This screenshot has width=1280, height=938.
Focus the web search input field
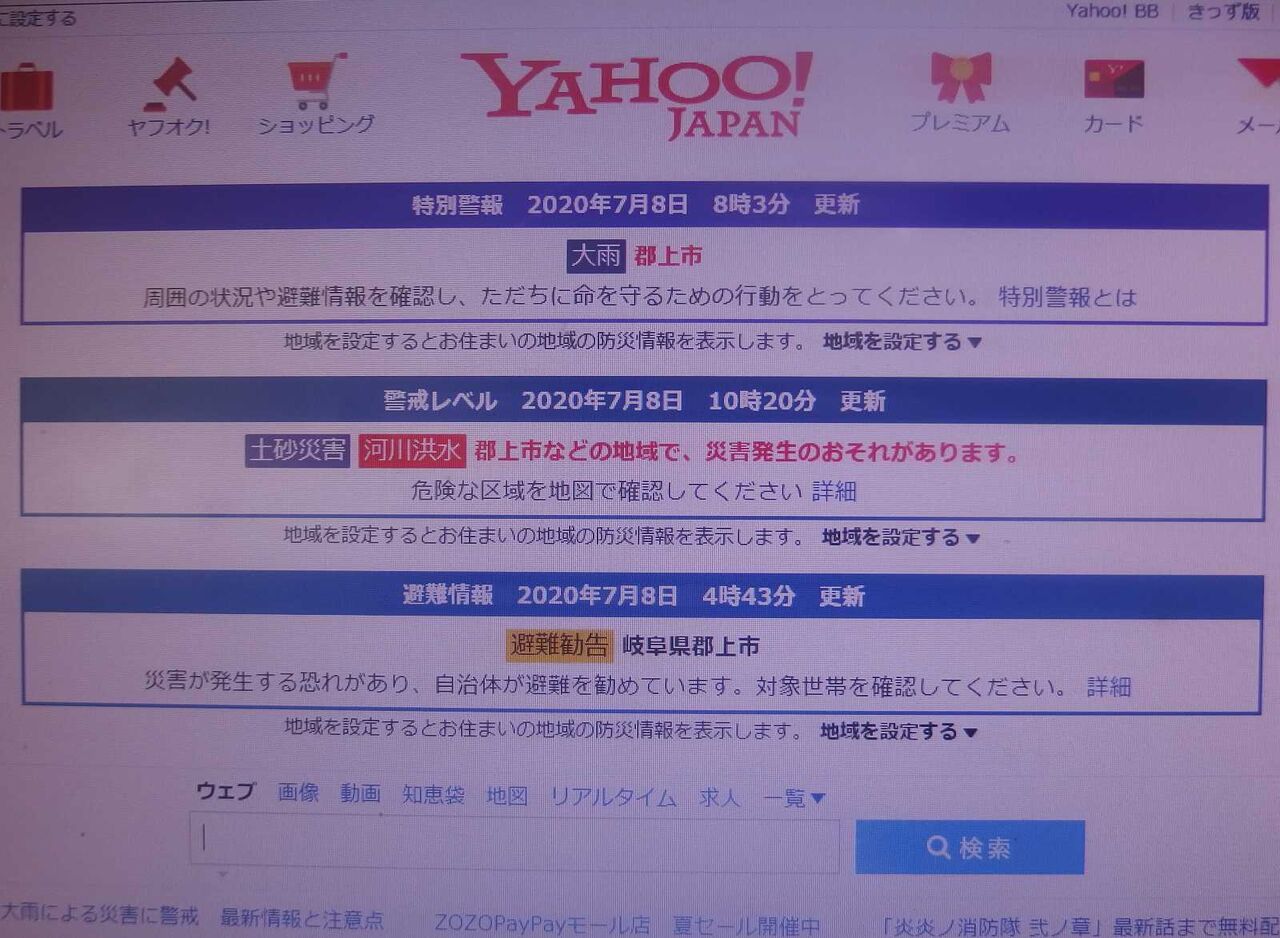tap(514, 845)
